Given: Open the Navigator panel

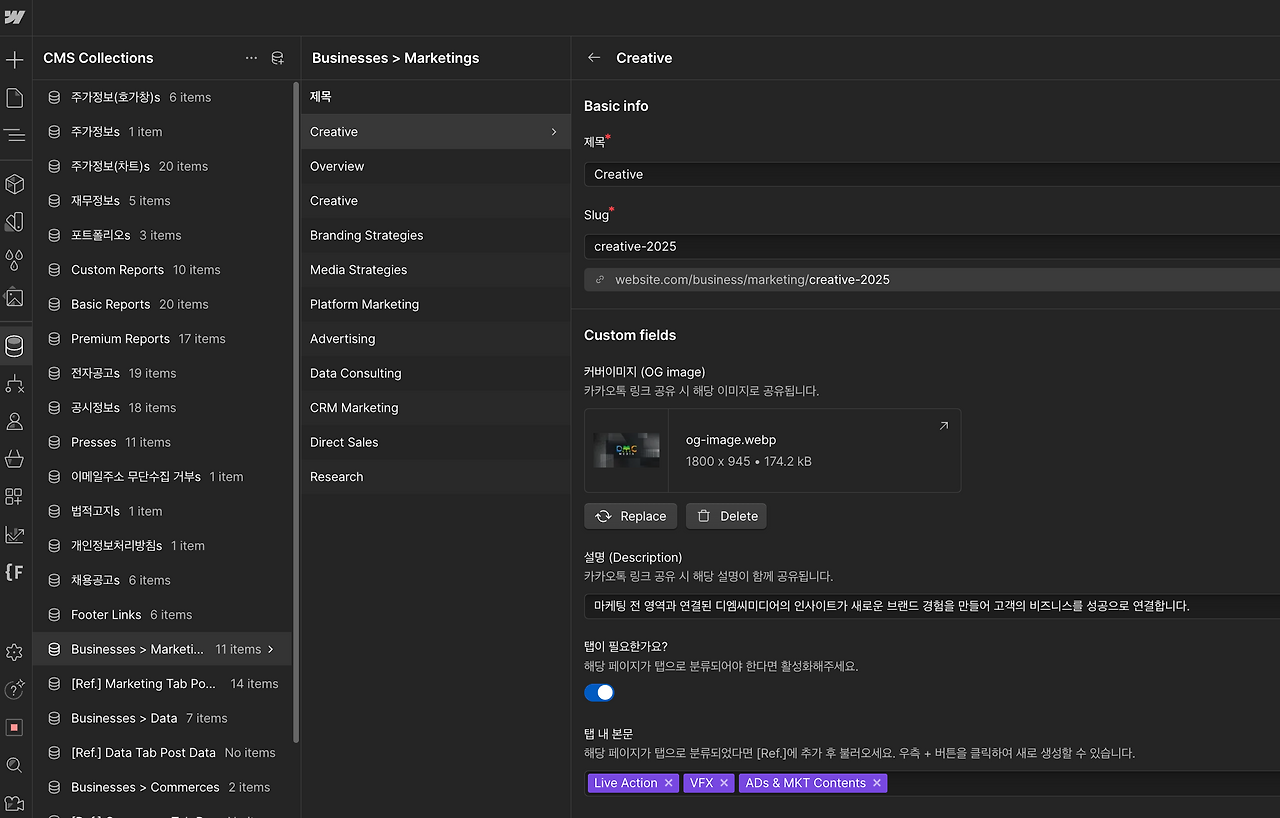Looking at the screenshot, I should click(x=15, y=134).
